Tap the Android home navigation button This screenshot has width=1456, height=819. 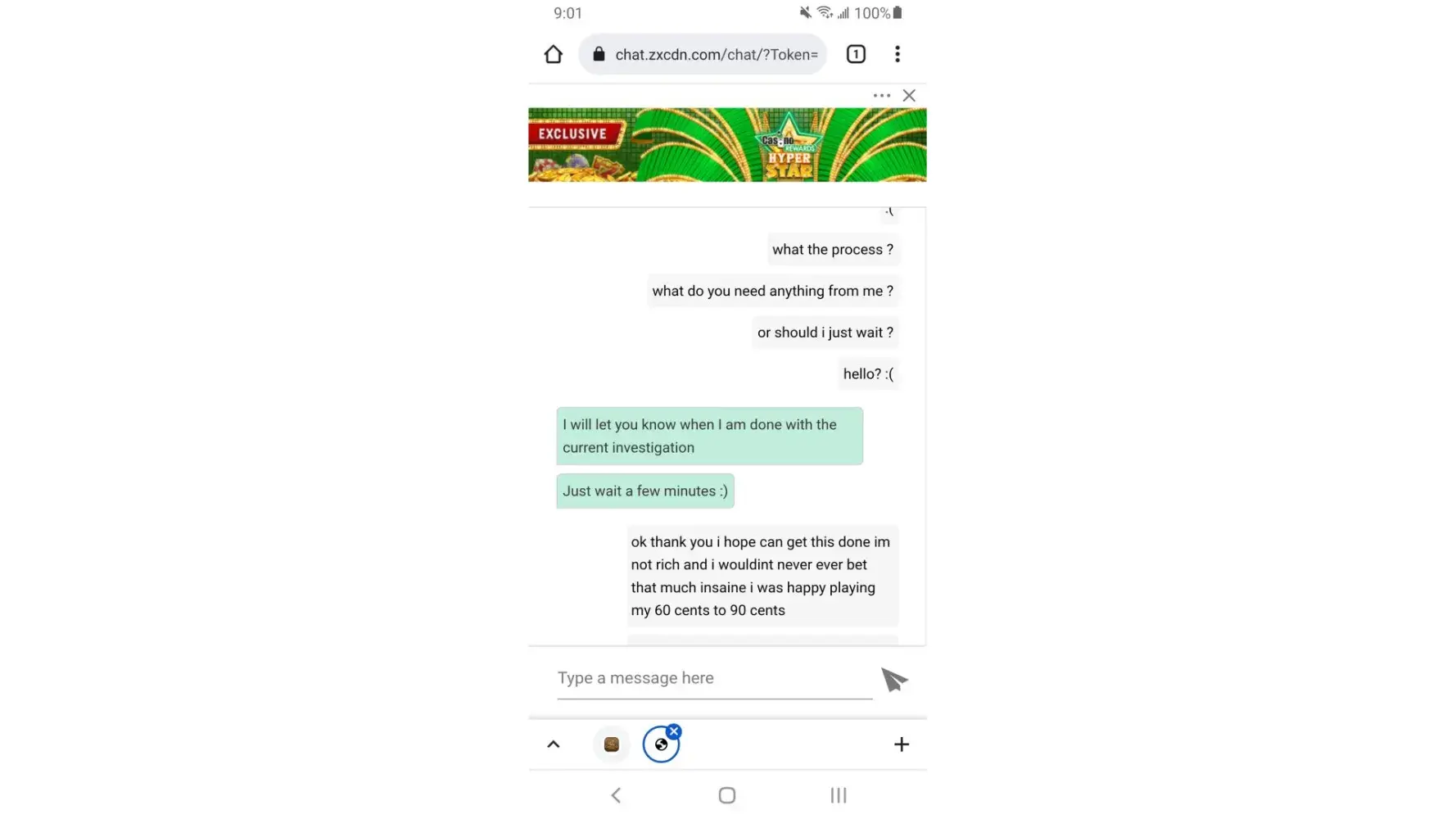727,795
